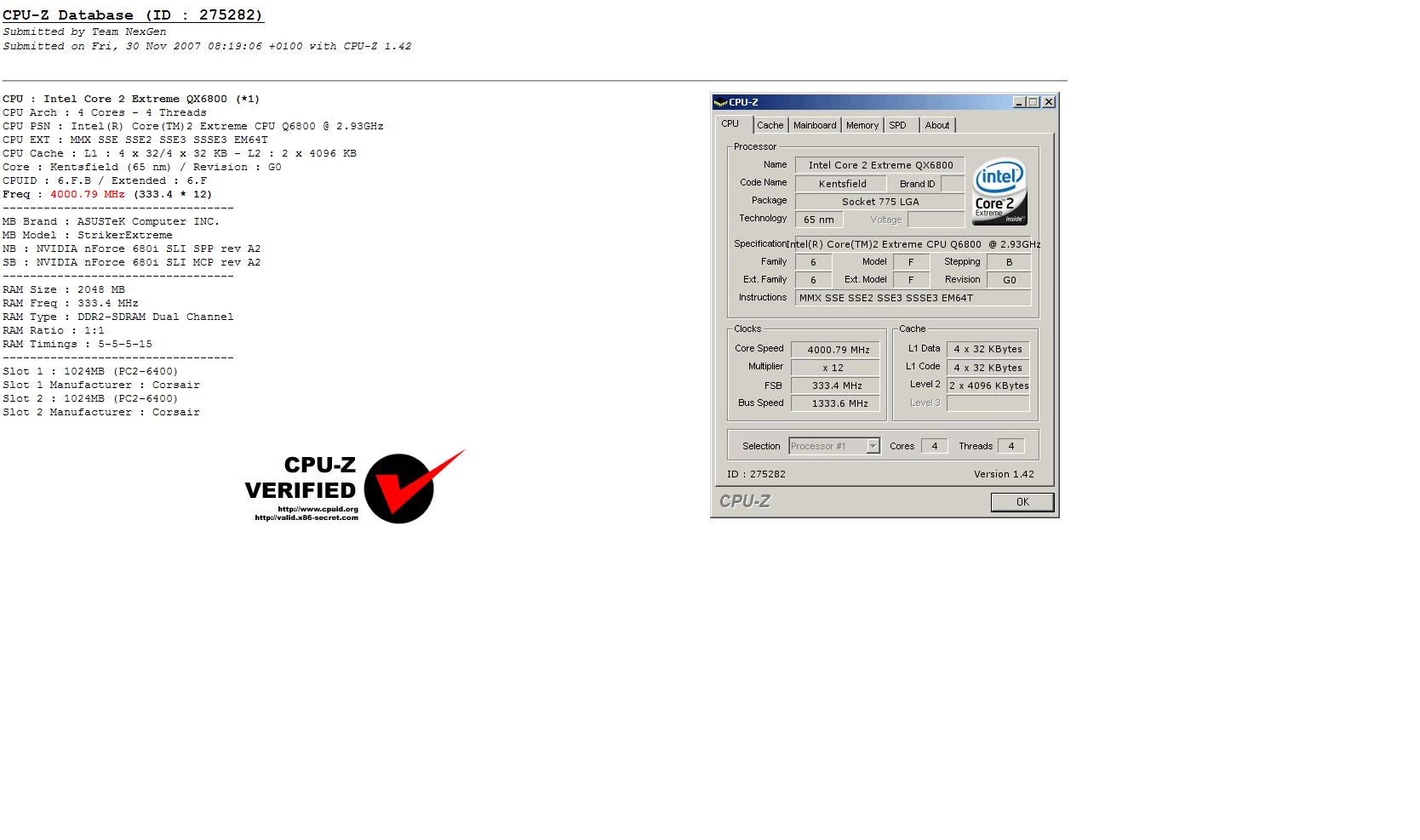The image size is (1420, 840).
Task: Click 'MB Model : StrikerExtreme' line
Action: [x=88, y=235]
